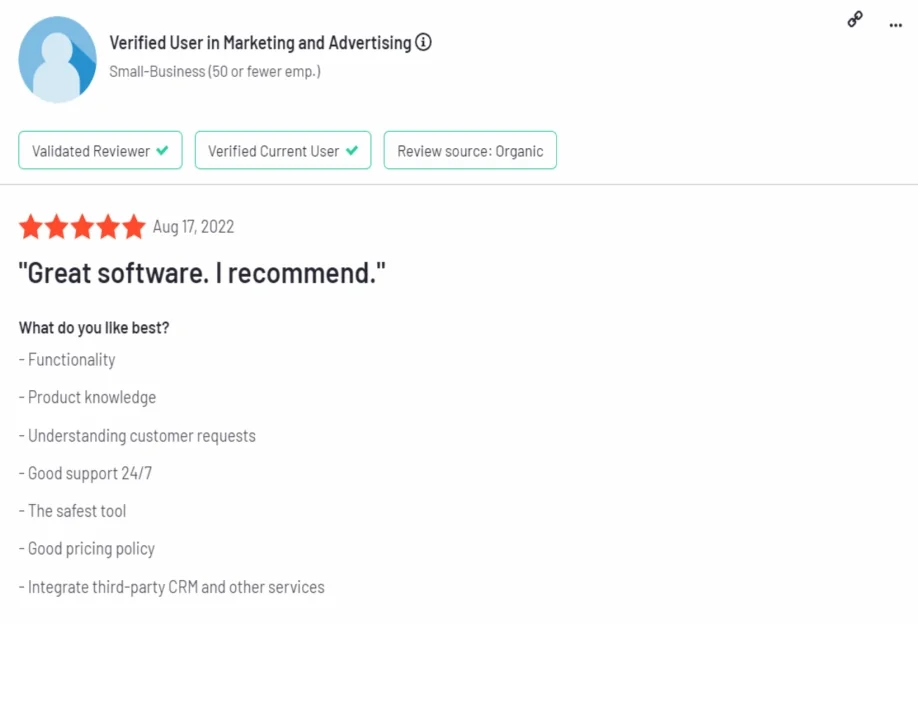918x709 pixels.
Task: Click the reviewer avatar image
Action: click(57, 59)
